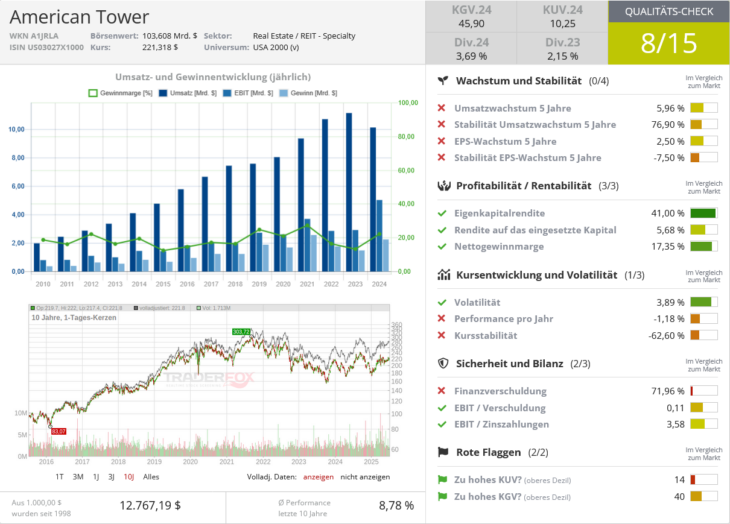730x524 pixels.
Task: Select the 1T chart timeframe
Action: tap(59, 477)
